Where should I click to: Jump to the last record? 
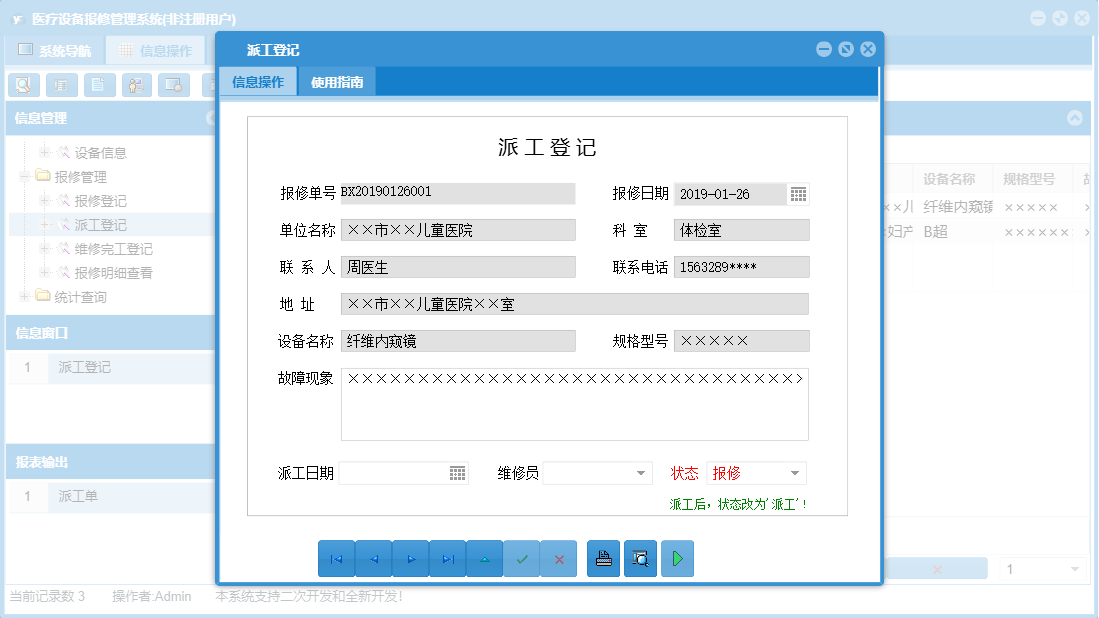pyautogui.click(x=447, y=558)
